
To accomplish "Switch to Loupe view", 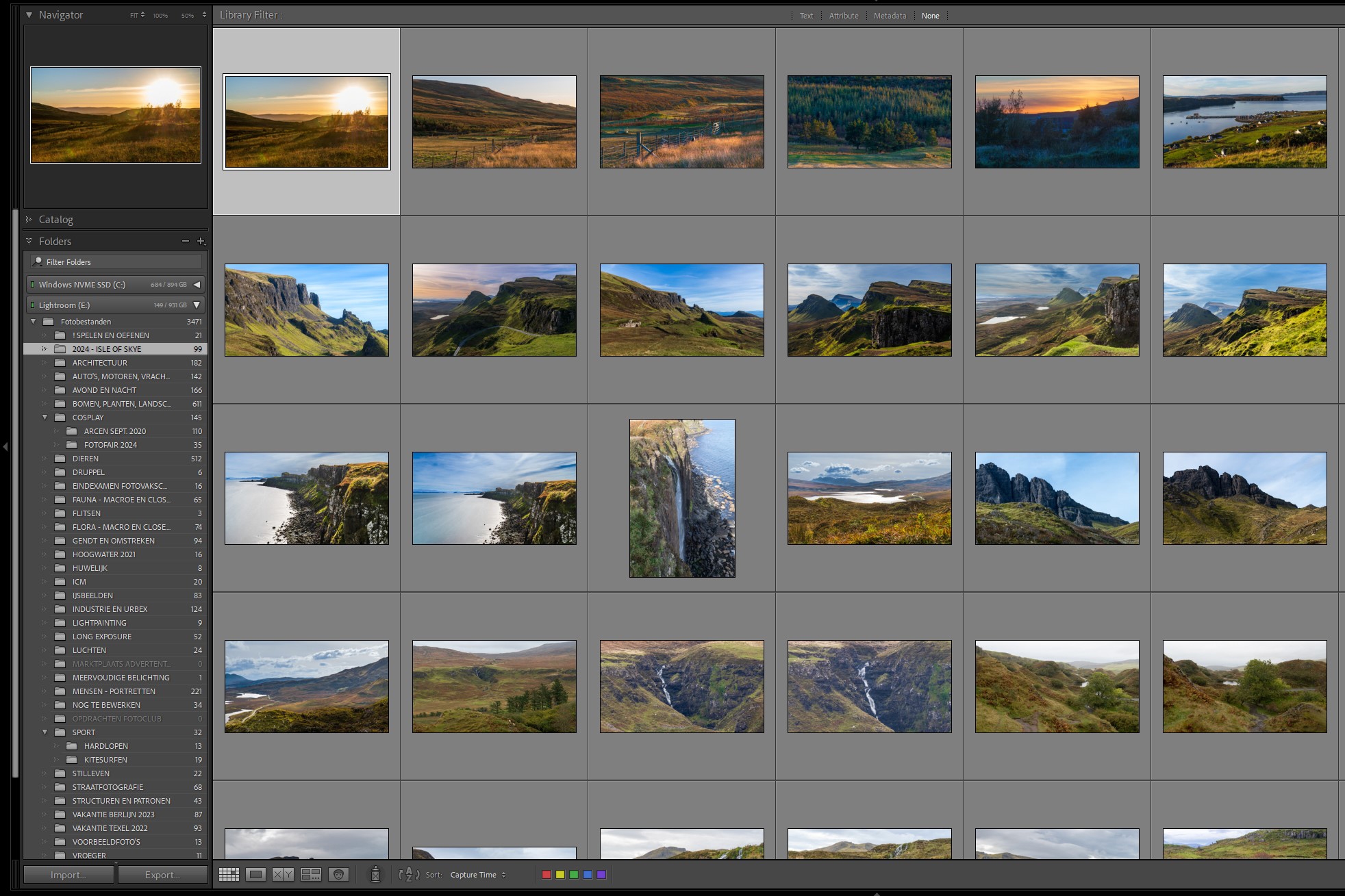I will point(256,875).
